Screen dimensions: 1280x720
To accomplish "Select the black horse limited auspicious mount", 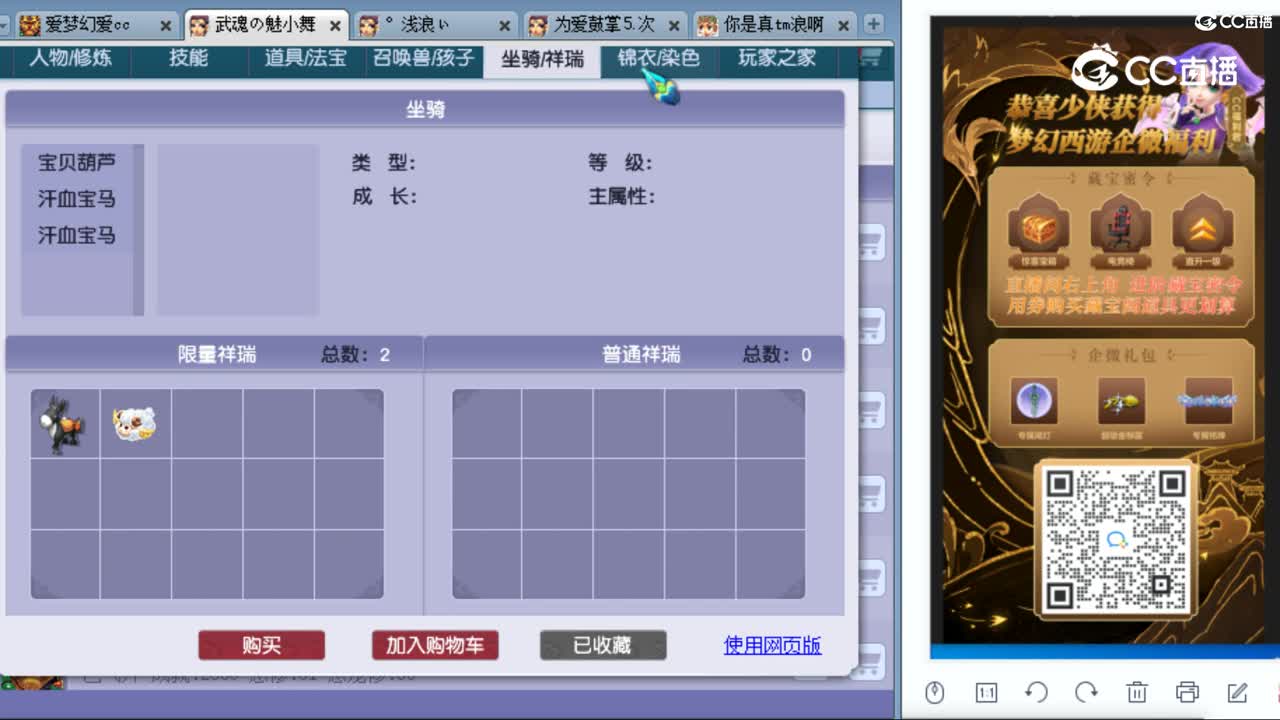I will click(x=64, y=424).
